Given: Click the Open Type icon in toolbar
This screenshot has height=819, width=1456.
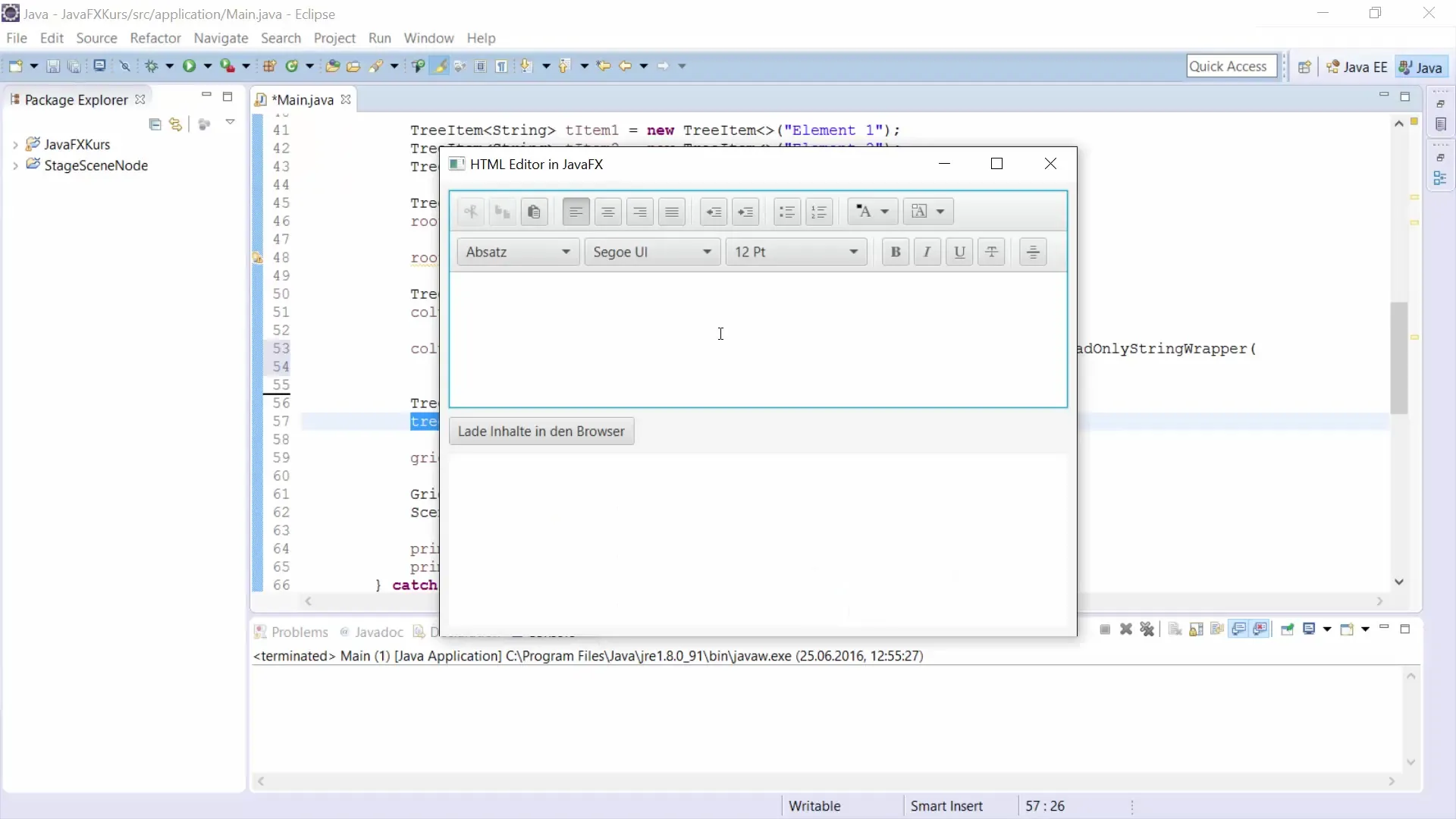Looking at the screenshot, I should pyautogui.click(x=332, y=66).
